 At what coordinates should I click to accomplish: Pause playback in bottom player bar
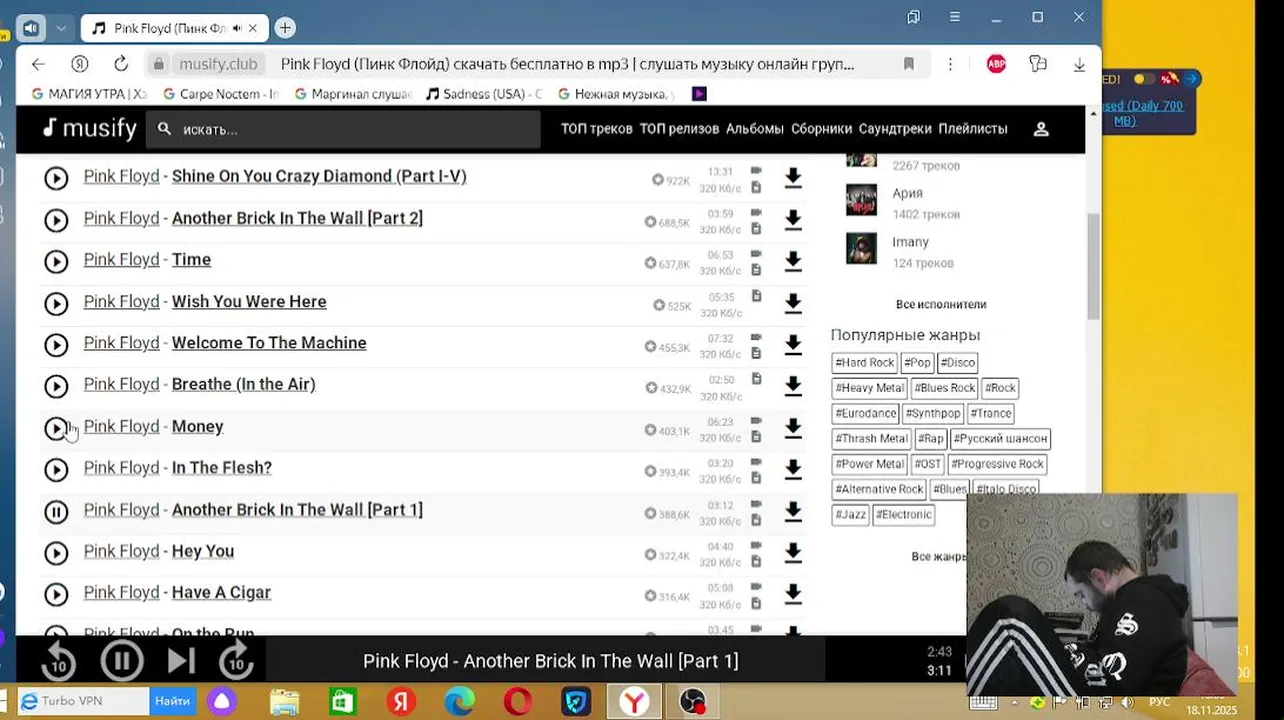(122, 661)
